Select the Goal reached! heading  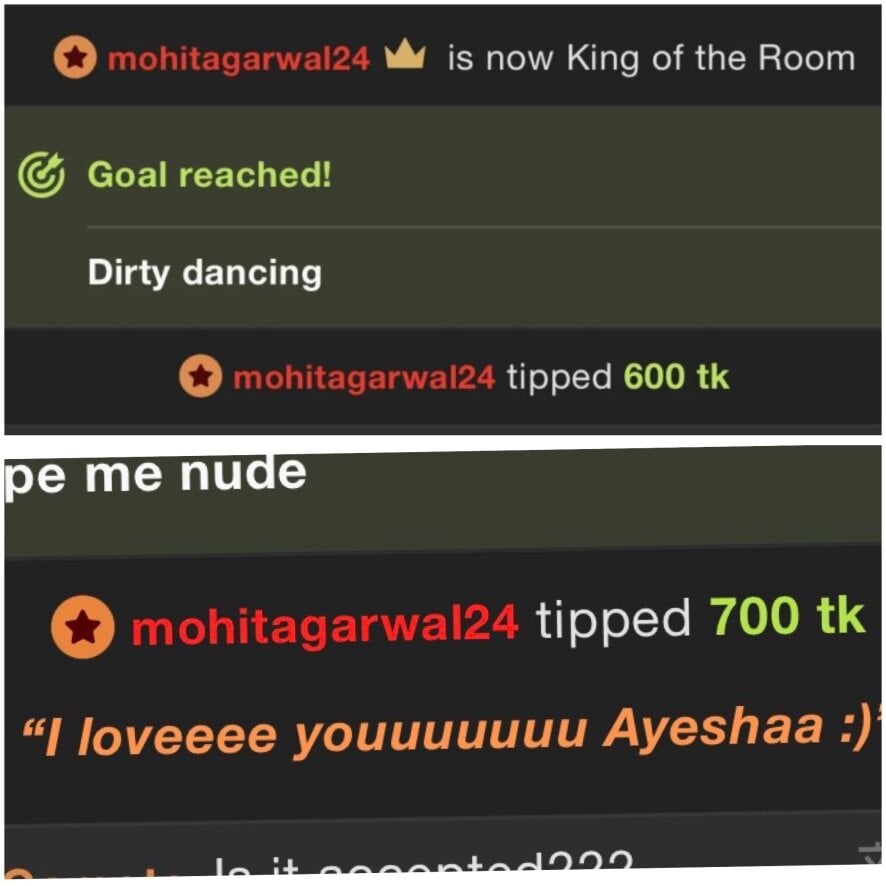210,175
